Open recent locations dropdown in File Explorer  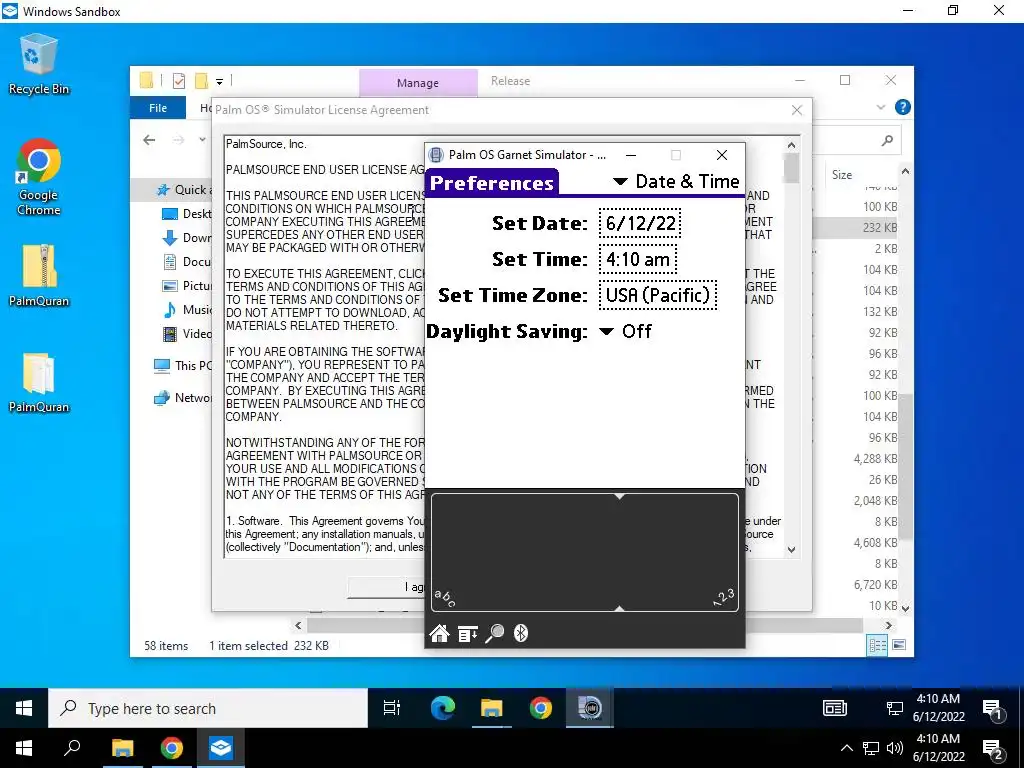202,140
